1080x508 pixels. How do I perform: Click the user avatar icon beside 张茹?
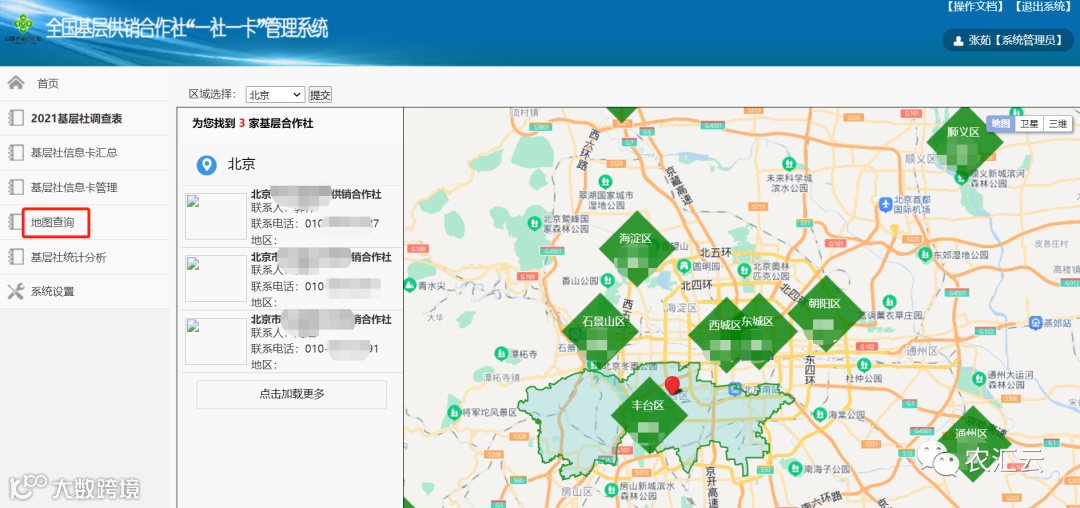pos(957,41)
